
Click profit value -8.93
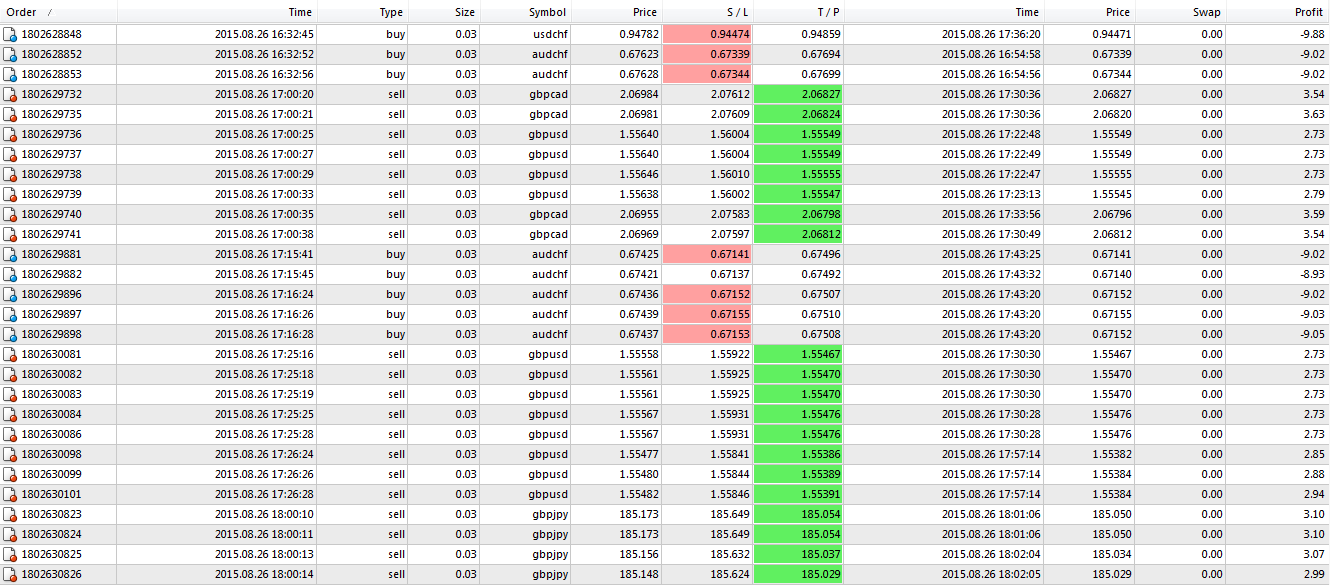click(x=1311, y=274)
